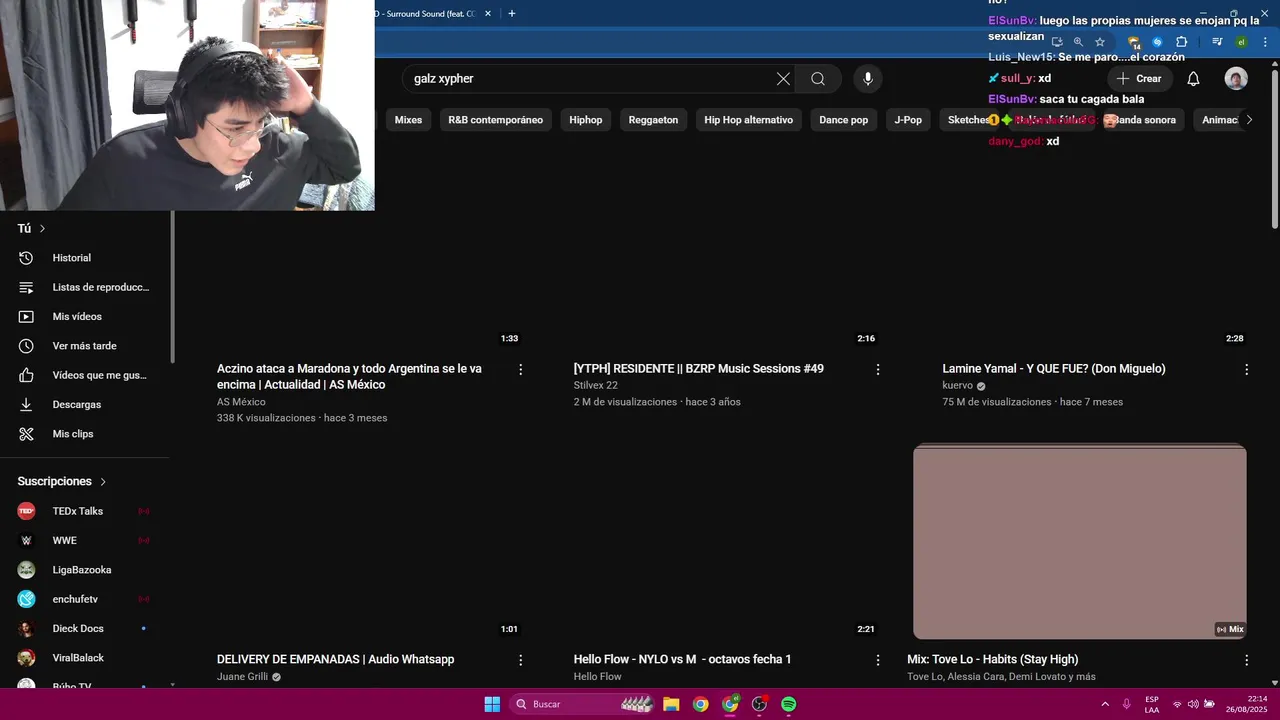The height and width of the screenshot is (720, 1280).
Task: Clear the YouTube search text with the X
Action: coord(783,79)
